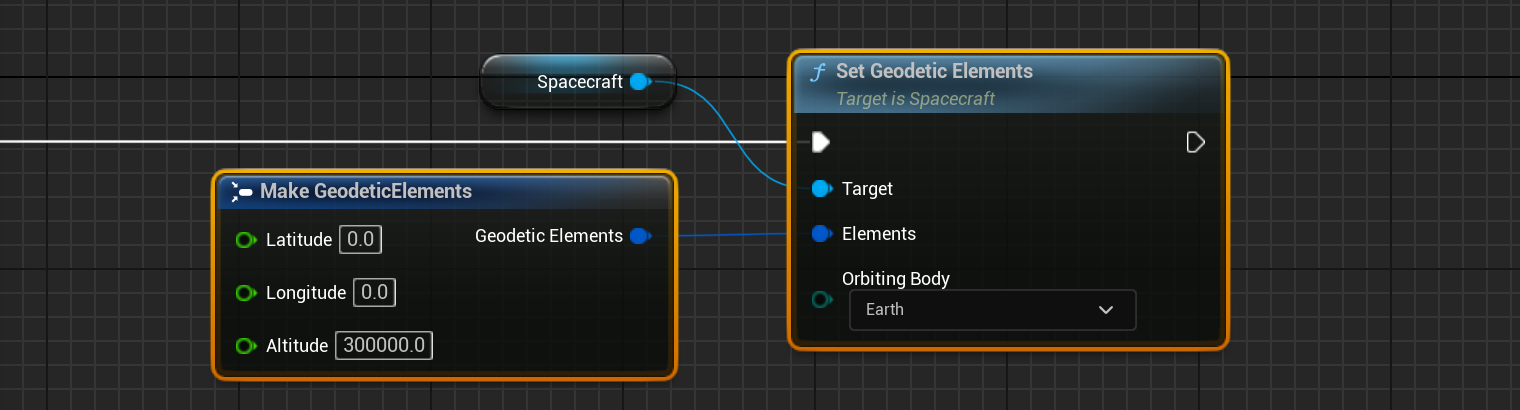Click the white execution input pin
This screenshot has height=410, width=1520.
(x=820, y=142)
